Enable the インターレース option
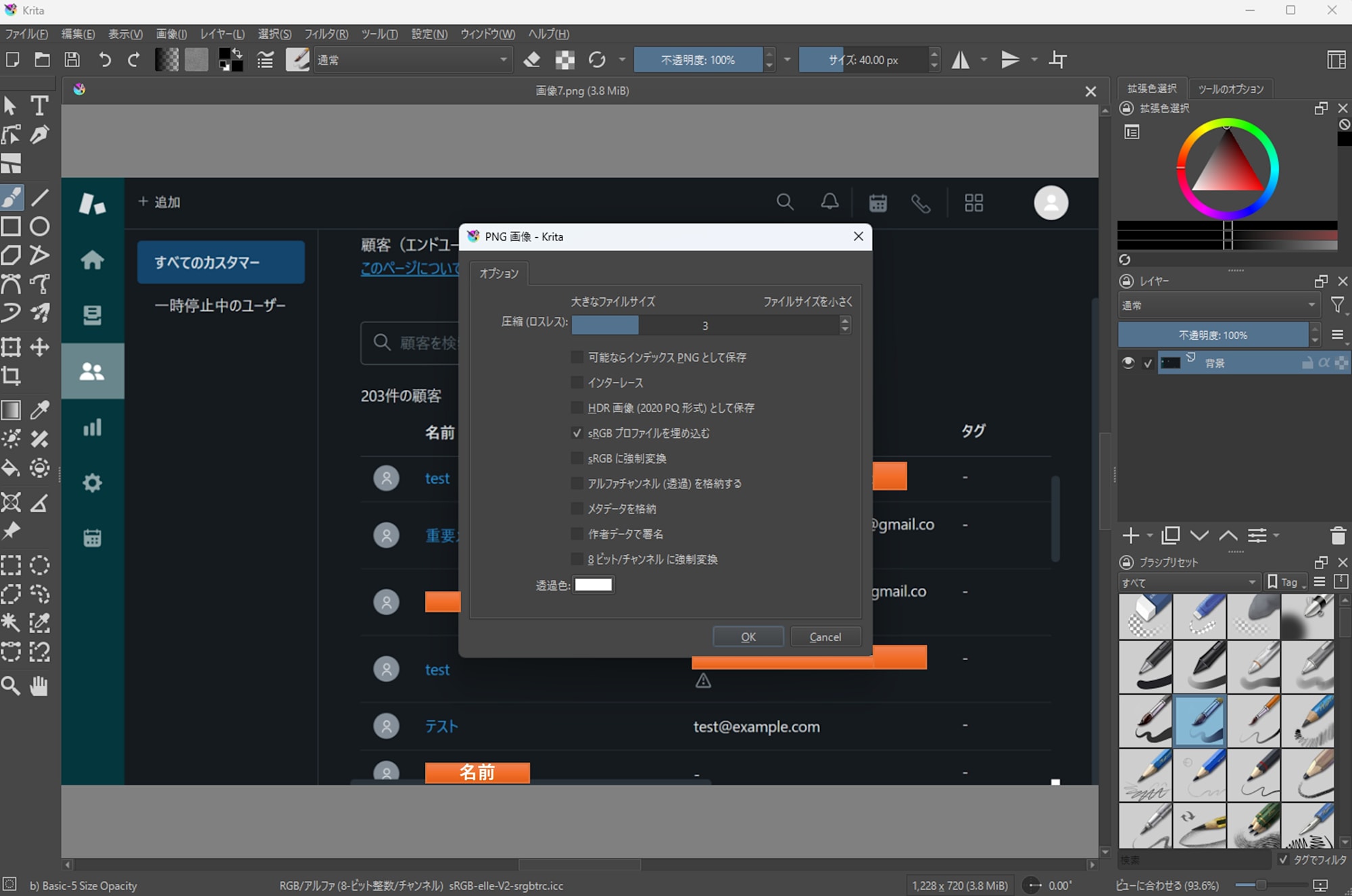Screen dimensions: 1352x896 (577, 382)
